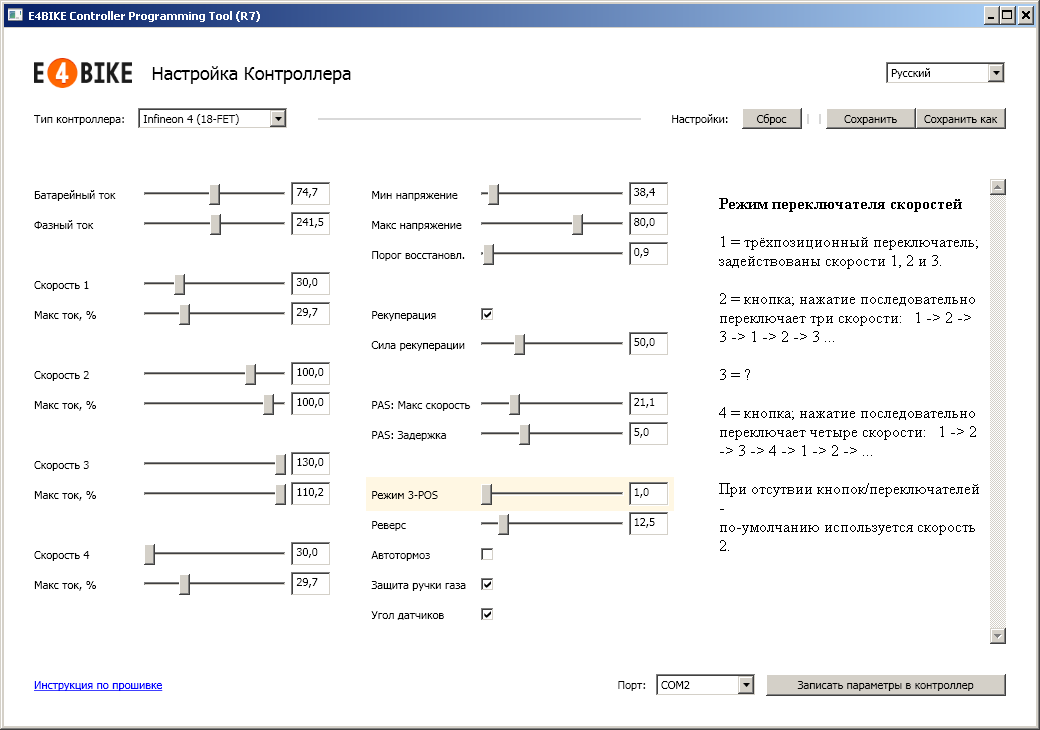Click the Сохранить как button
This screenshot has height=730, width=1040.
pos(960,119)
